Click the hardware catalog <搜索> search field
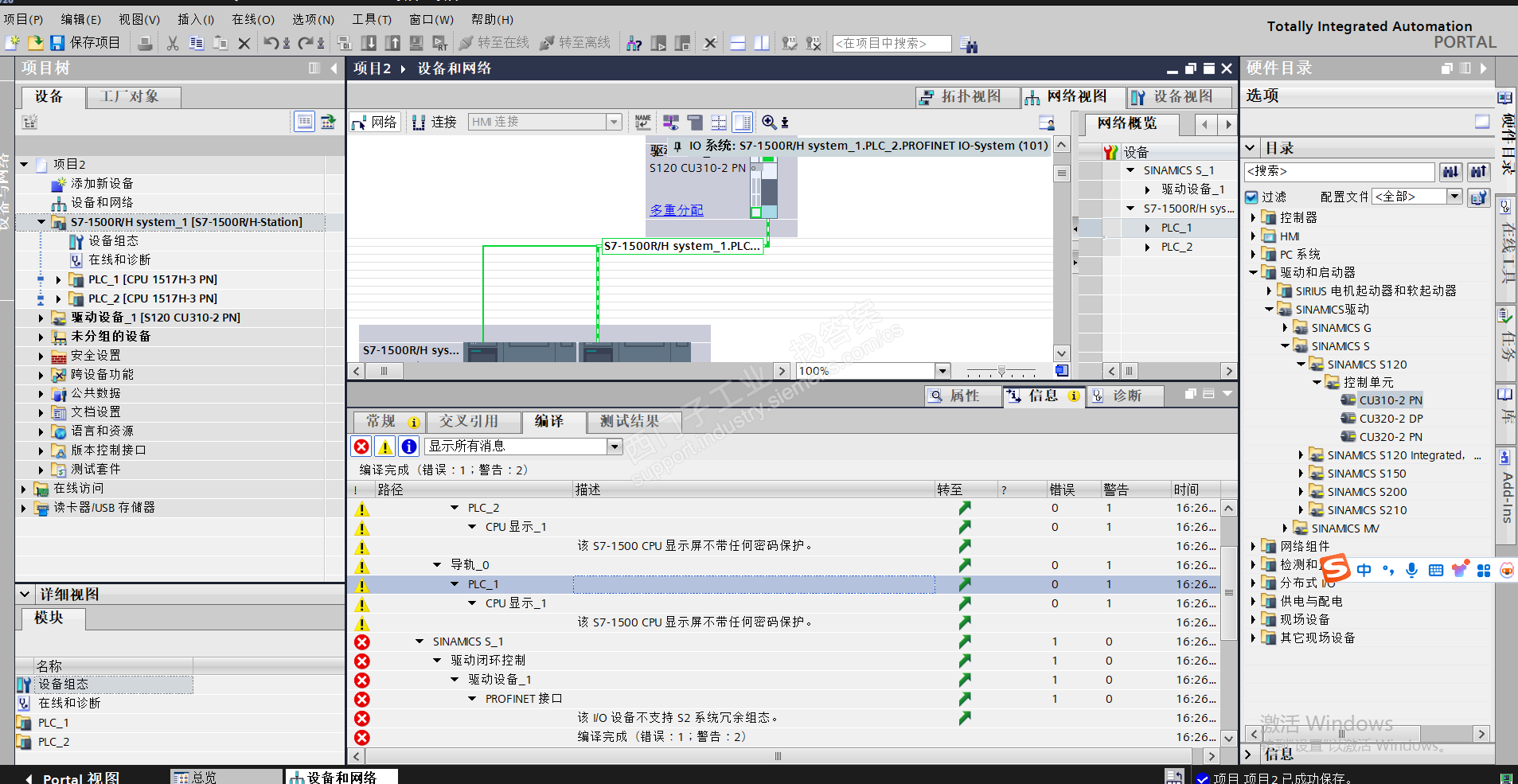1518x784 pixels. coord(1339,171)
